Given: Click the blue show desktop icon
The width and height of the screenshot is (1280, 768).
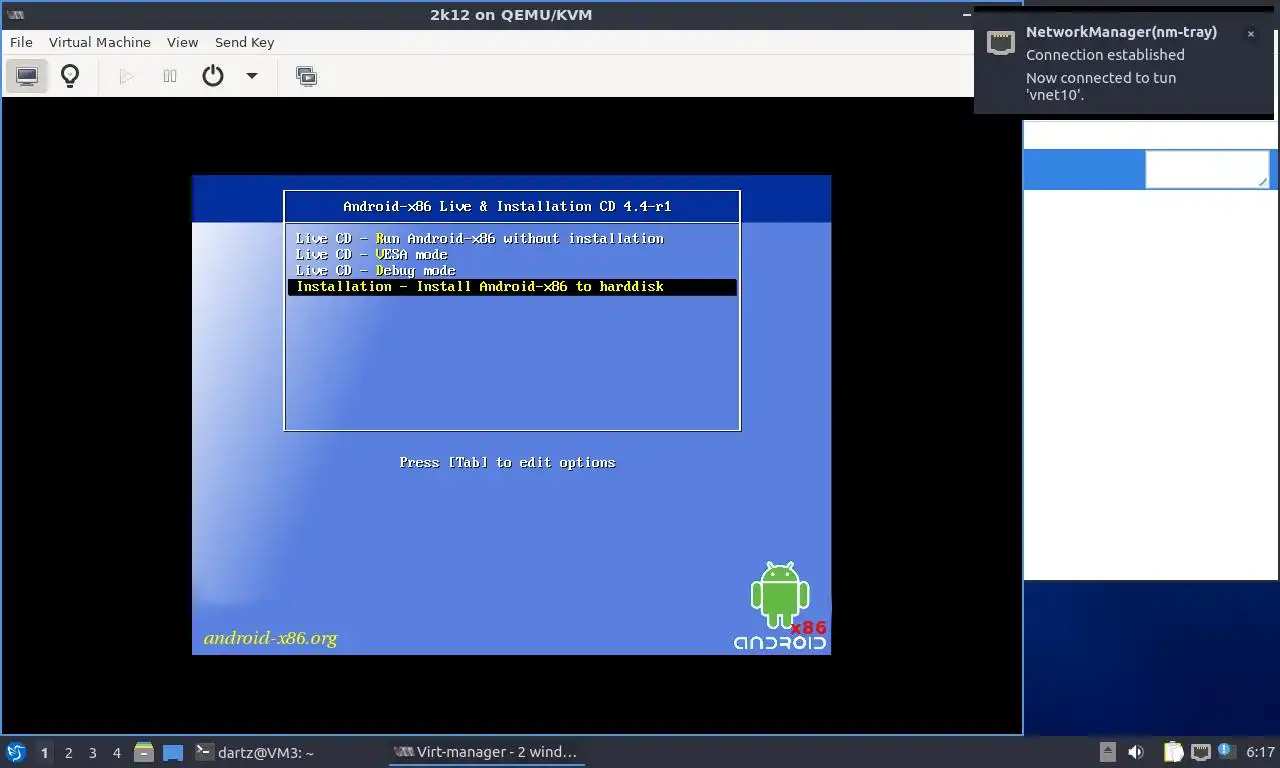Looking at the screenshot, I should click(173, 752).
